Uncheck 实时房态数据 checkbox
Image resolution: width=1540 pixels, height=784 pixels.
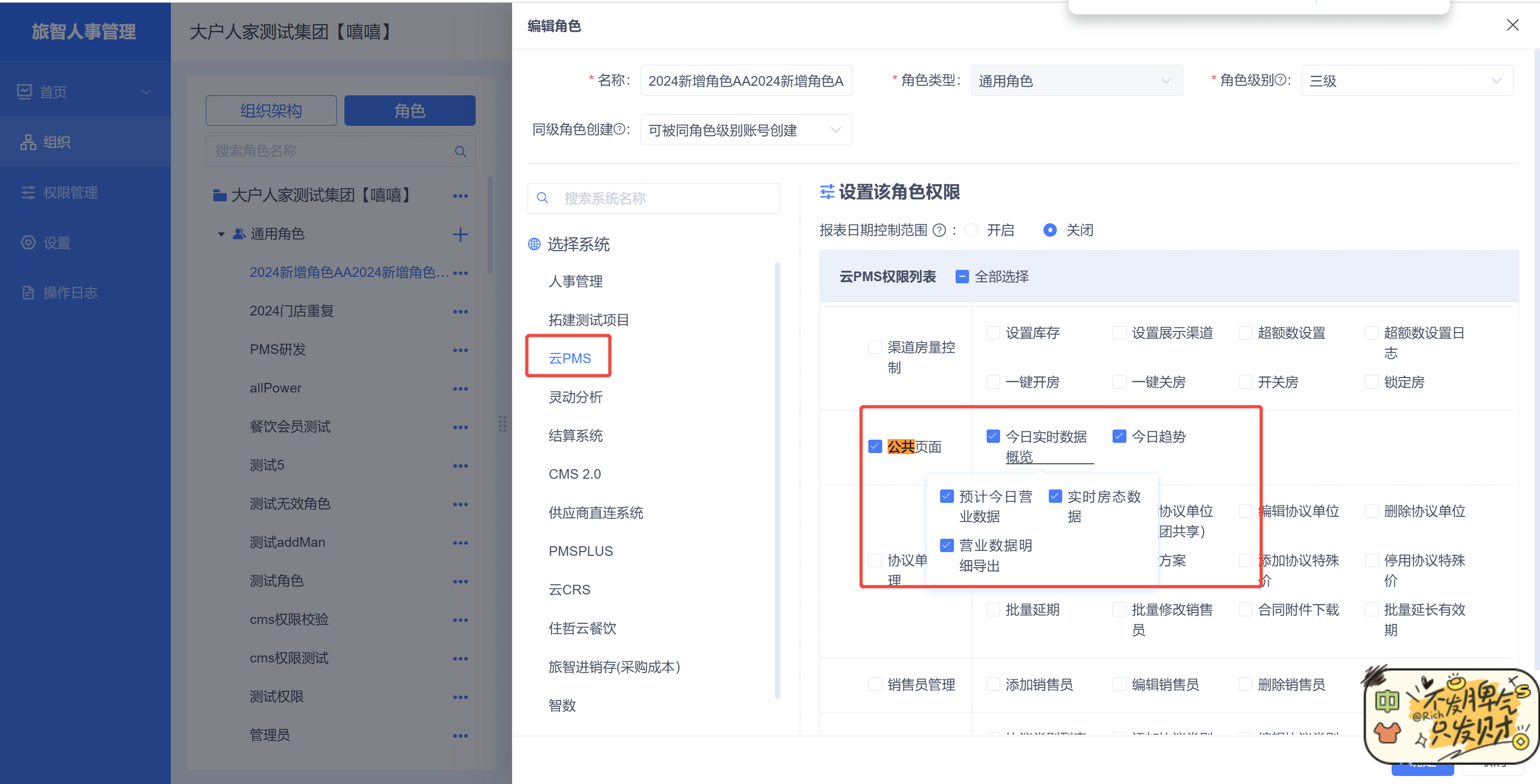tap(1055, 496)
